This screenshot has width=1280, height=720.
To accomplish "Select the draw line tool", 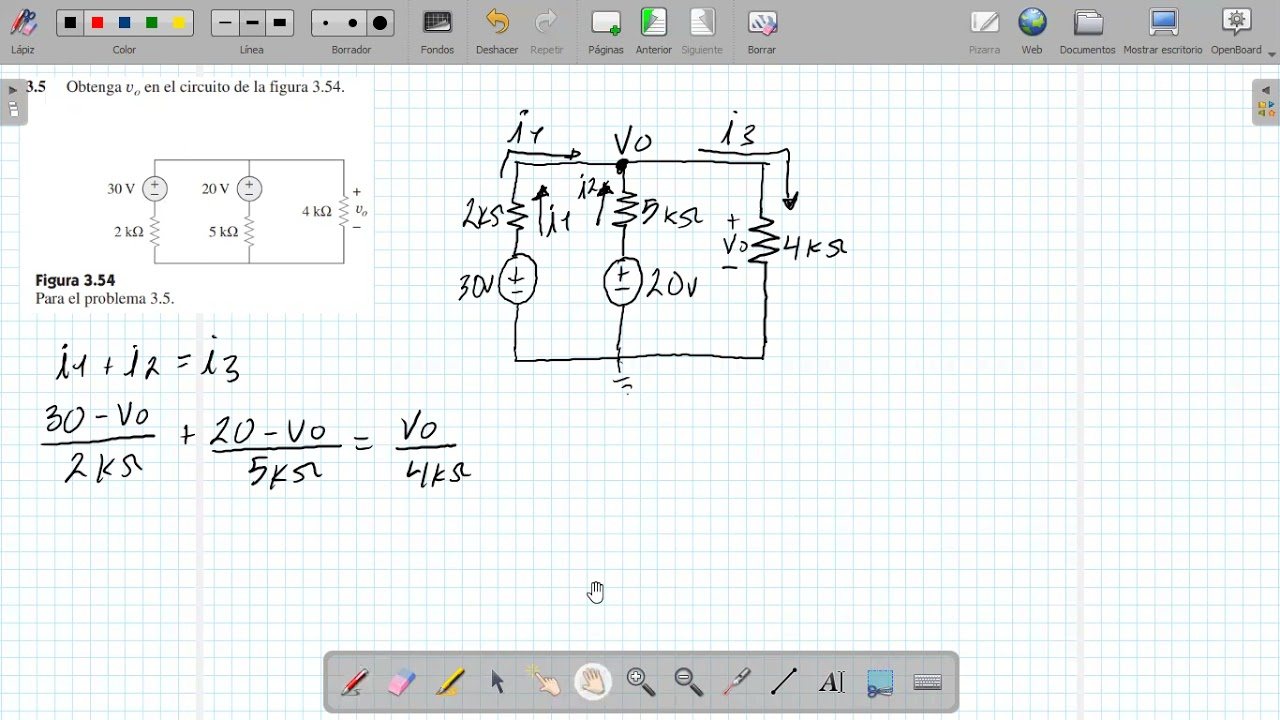I will click(784, 682).
